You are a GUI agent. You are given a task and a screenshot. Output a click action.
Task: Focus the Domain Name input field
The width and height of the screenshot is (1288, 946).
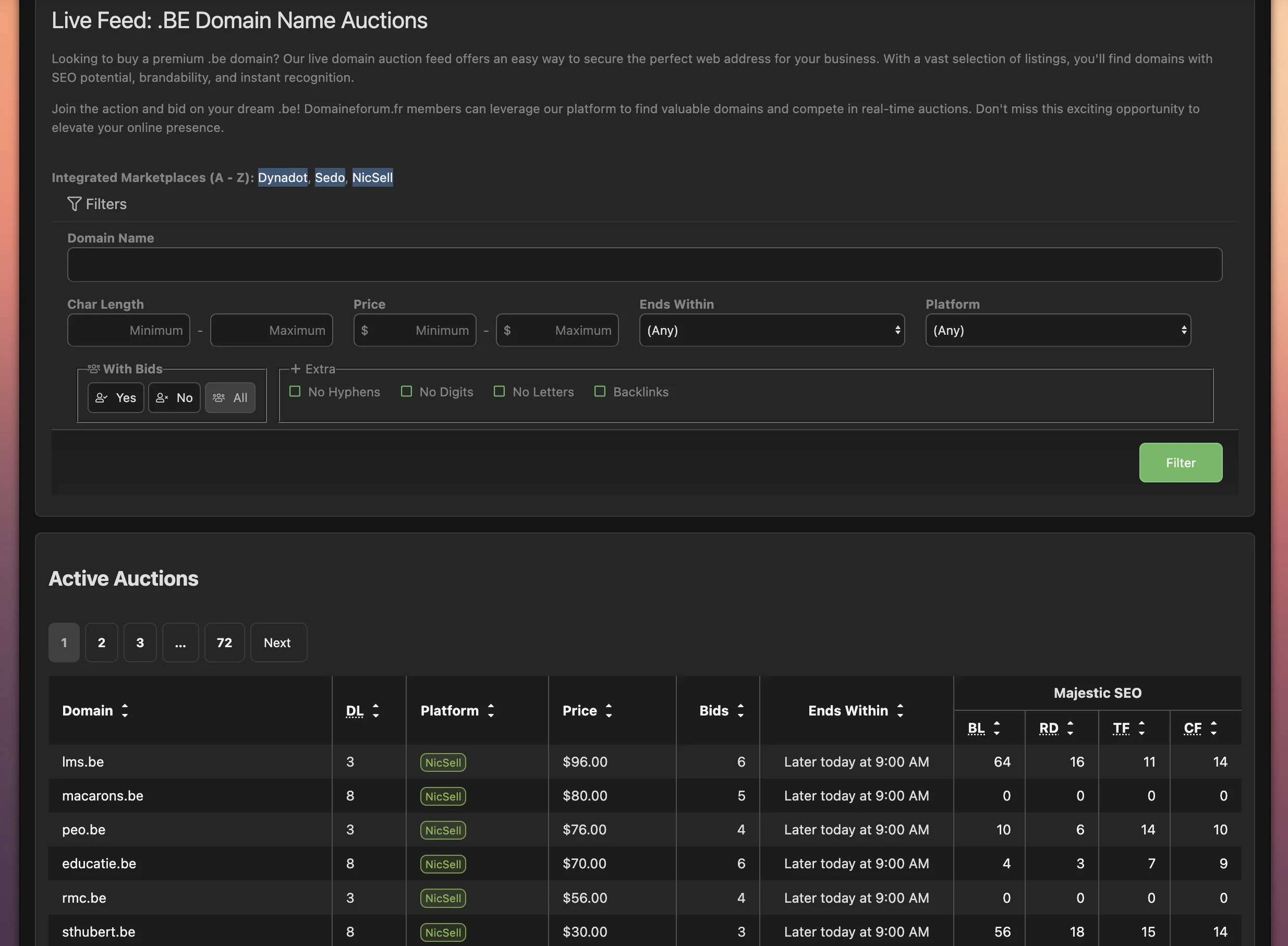click(645, 264)
